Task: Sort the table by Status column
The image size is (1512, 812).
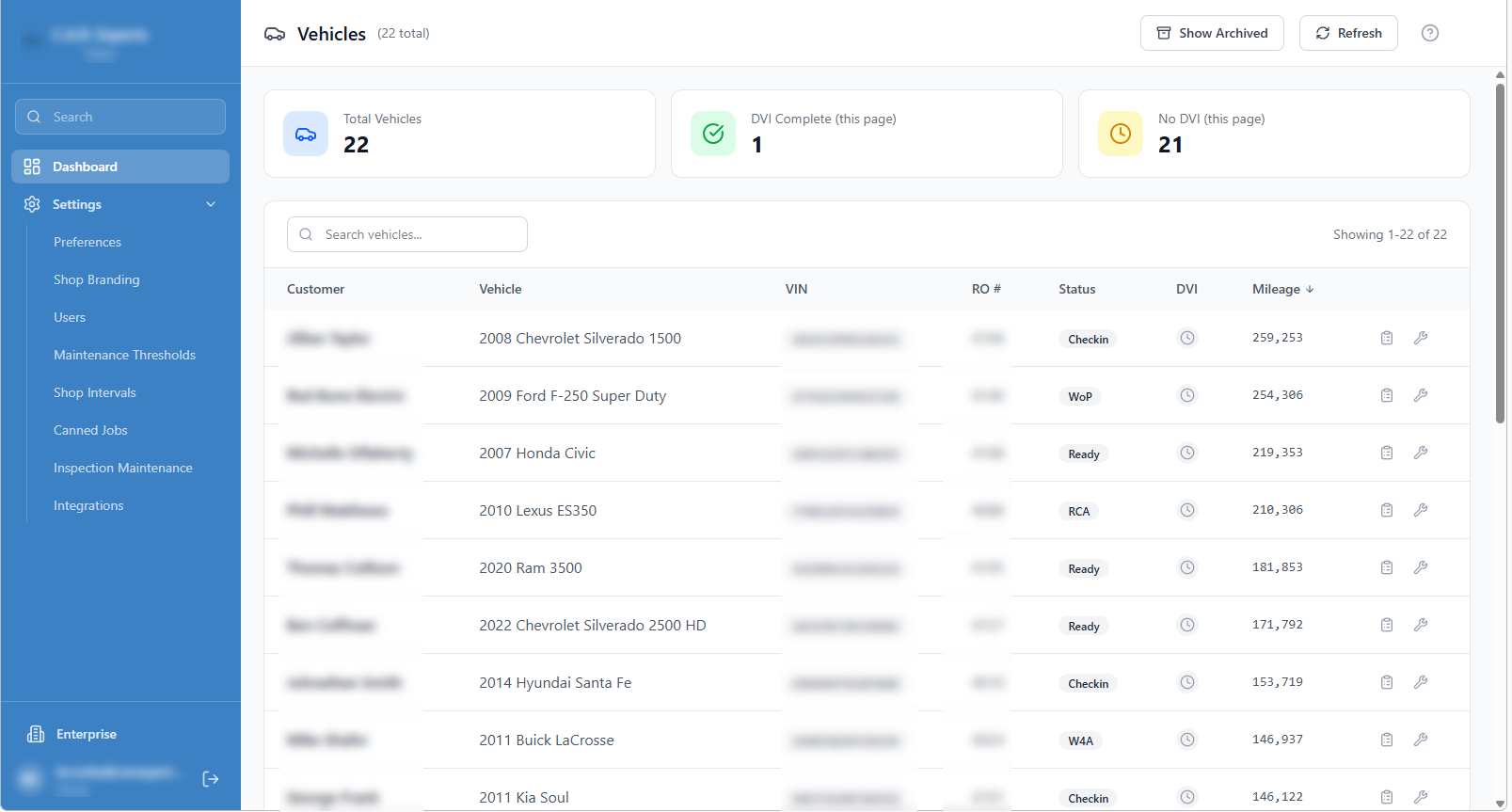Action: [x=1076, y=289]
